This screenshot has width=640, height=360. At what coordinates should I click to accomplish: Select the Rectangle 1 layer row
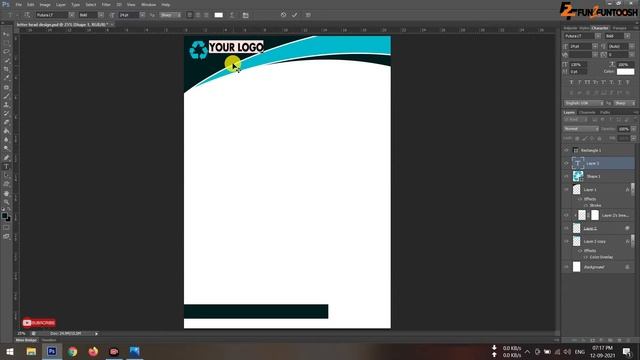pyautogui.click(x=599, y=151)
